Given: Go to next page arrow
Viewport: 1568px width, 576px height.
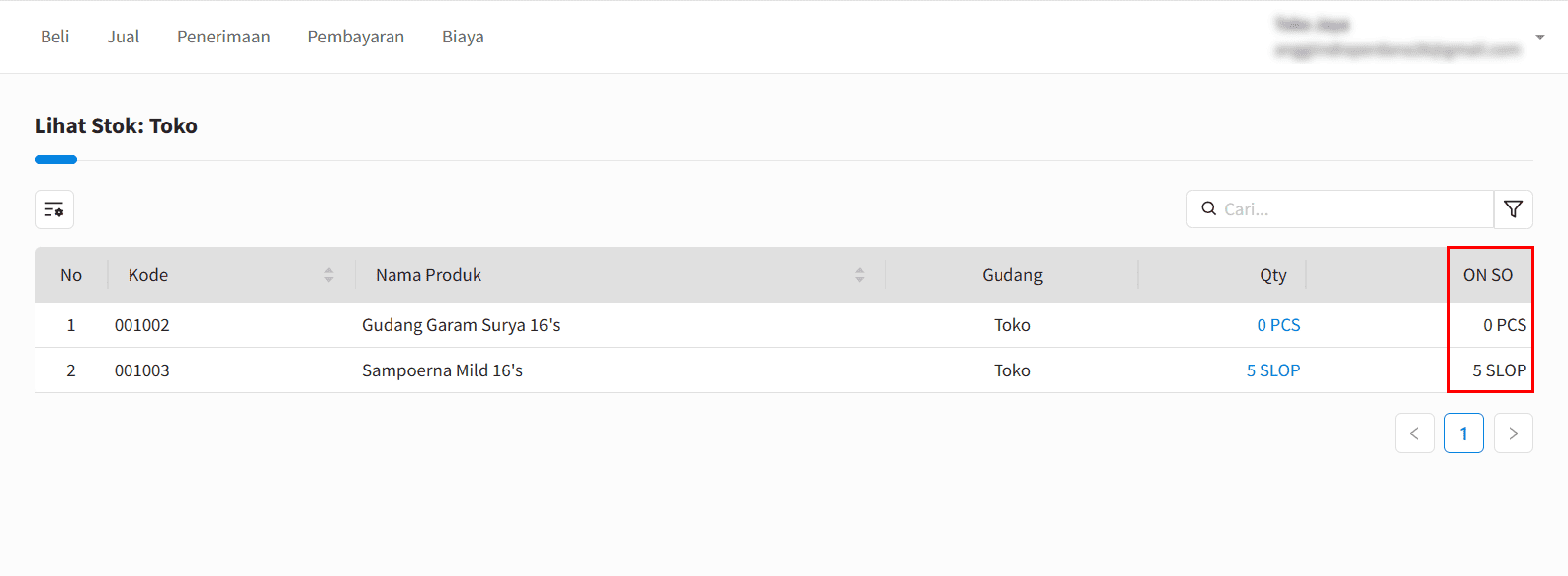Looking at the screenshot, I should 1514,433.
